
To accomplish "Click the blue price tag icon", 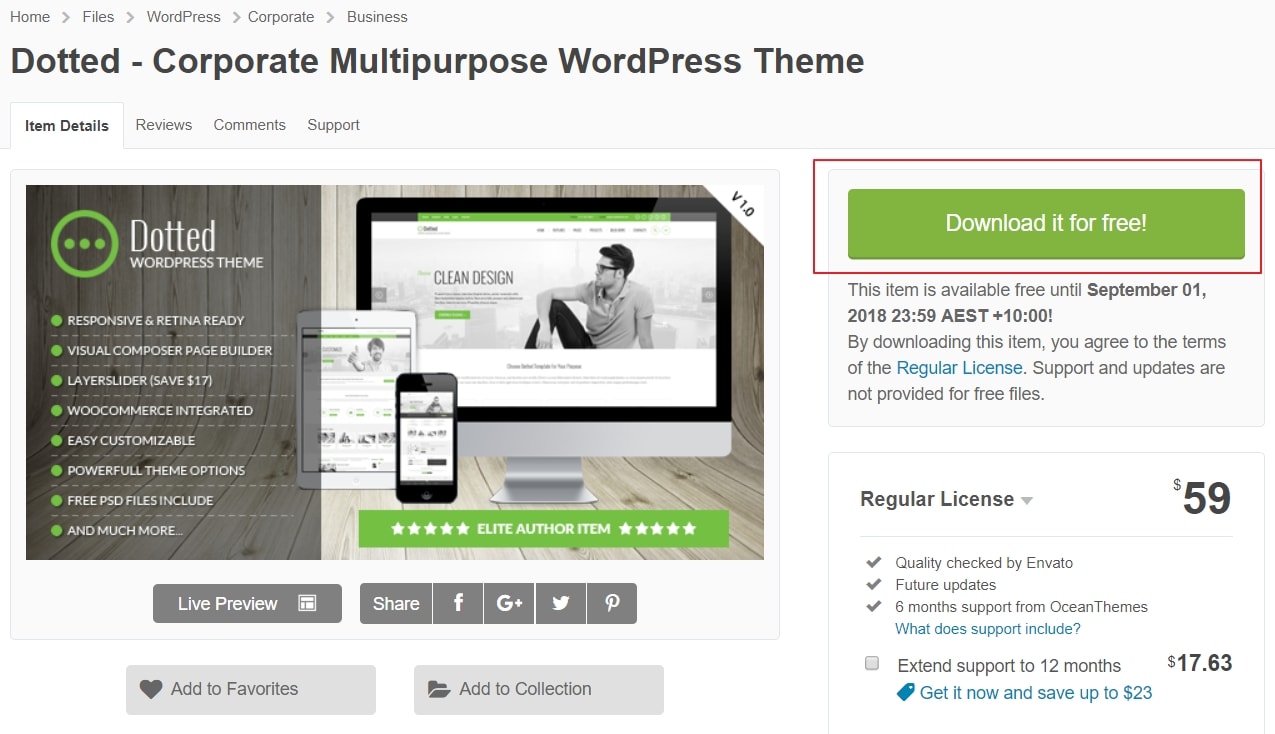I will point(905,692).
